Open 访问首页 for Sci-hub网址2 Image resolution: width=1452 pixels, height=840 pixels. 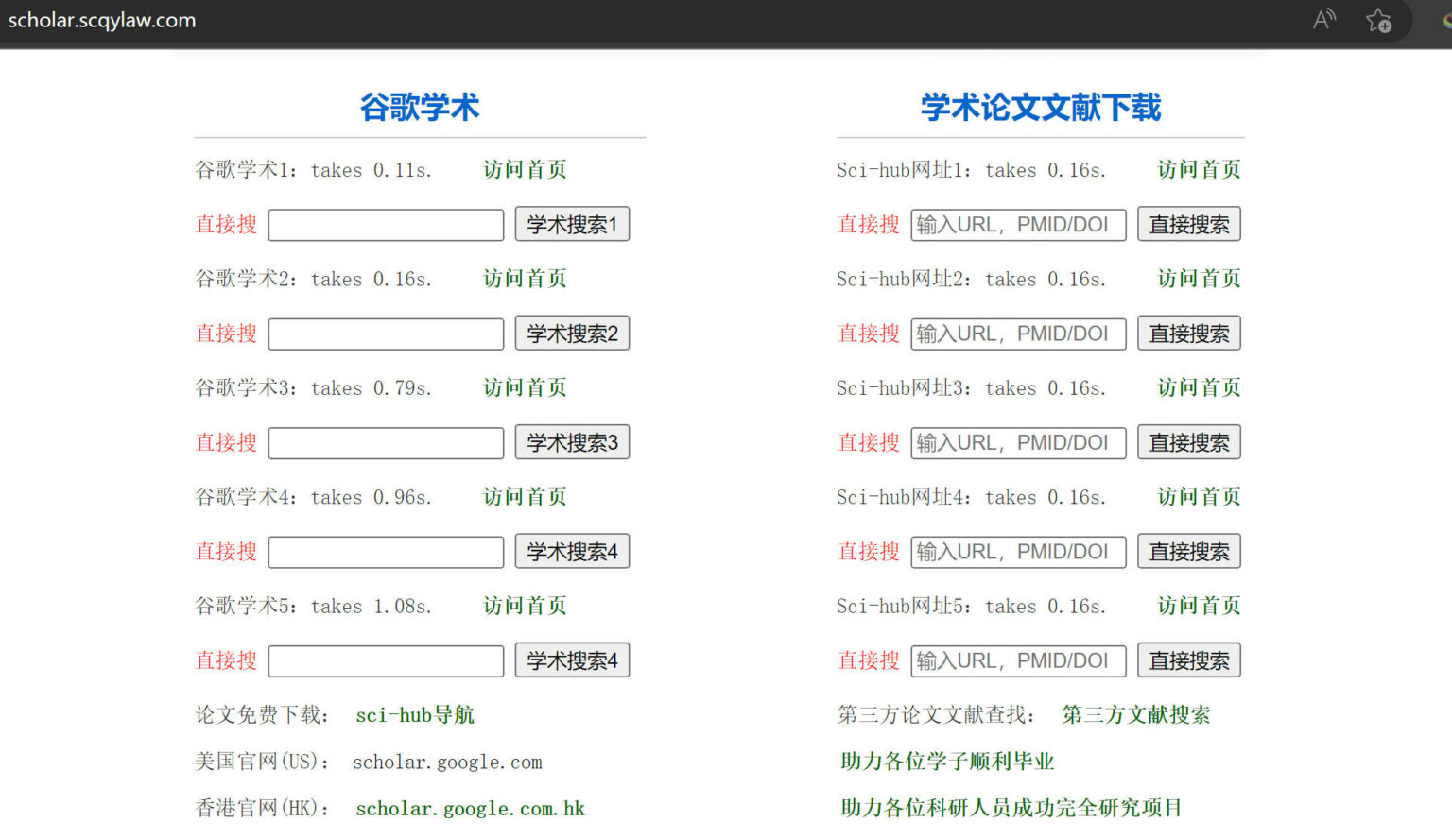1197,278
